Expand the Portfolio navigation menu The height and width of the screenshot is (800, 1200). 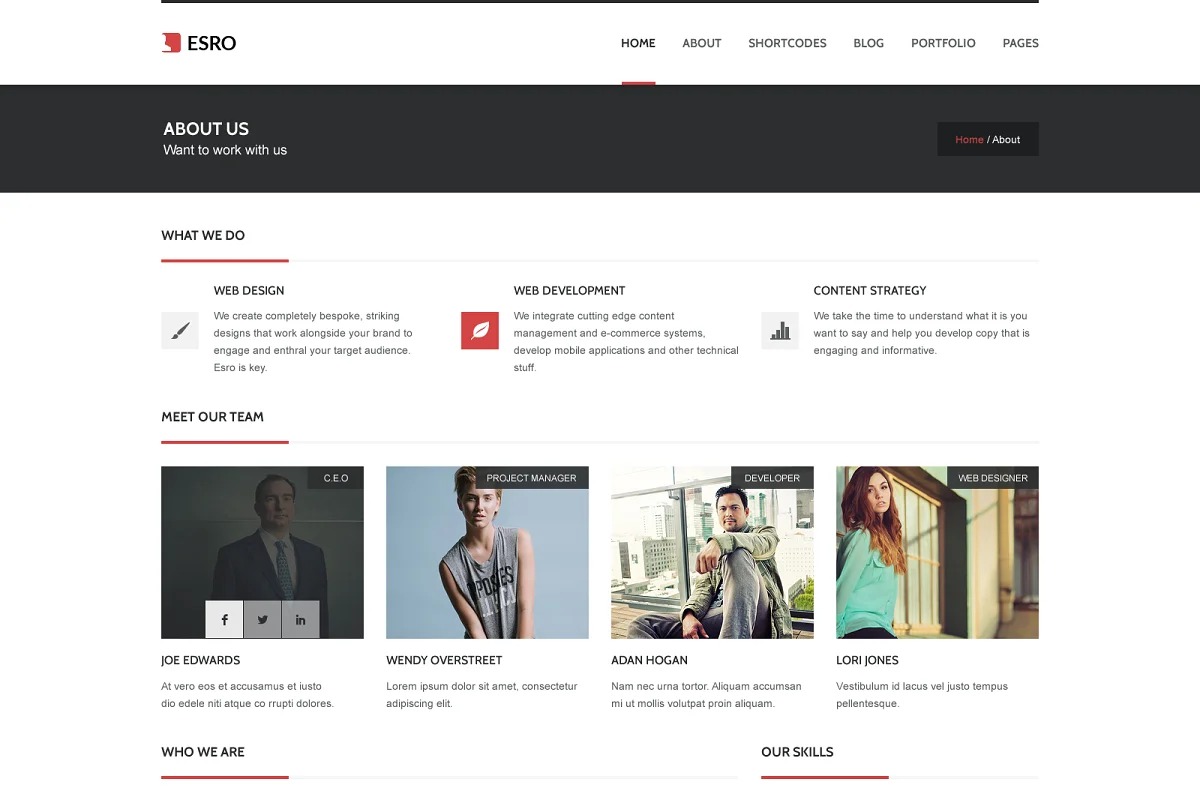[943, 43]
